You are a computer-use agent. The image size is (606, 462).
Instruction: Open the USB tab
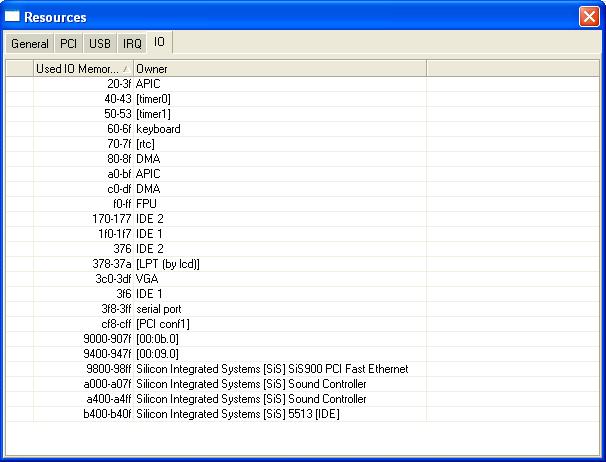(x=100, y=43)
